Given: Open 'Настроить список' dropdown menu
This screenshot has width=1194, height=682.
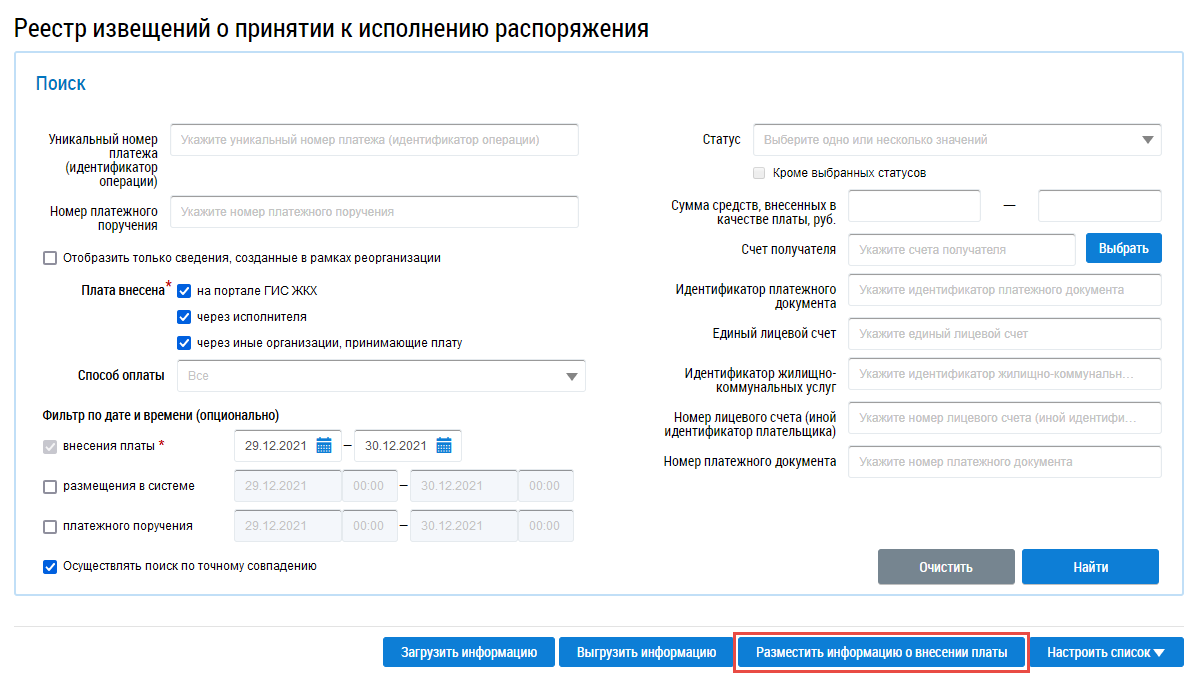Looking at the screenshot, I should click(x=1106, y=652).
